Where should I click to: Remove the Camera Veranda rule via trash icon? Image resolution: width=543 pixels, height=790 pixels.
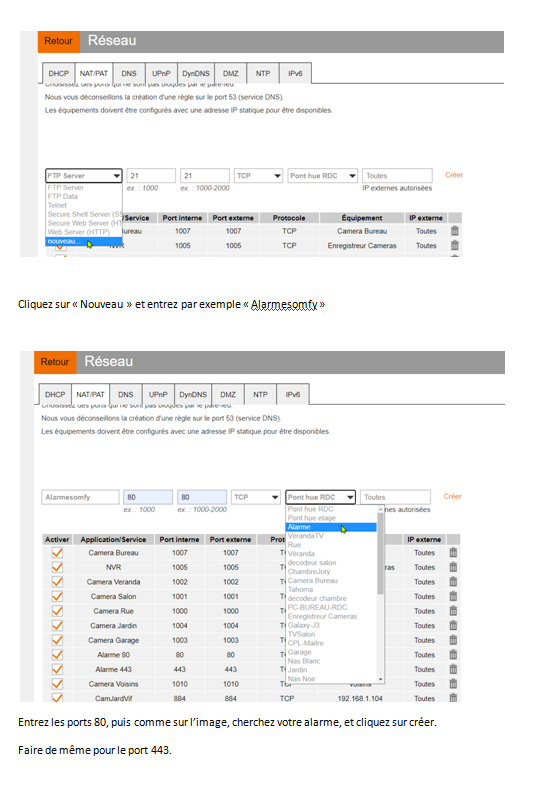pos(453,582)
